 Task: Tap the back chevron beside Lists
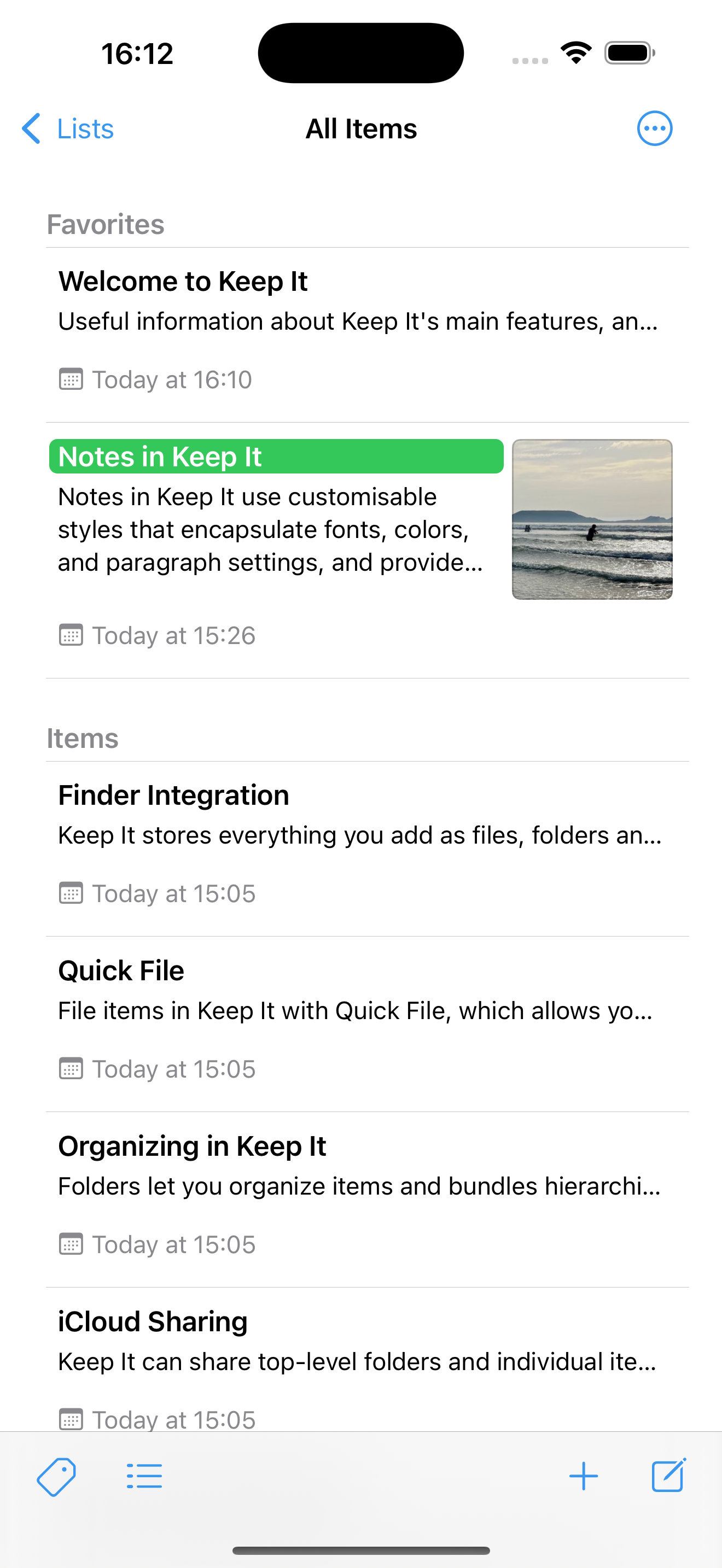point(31,128)
